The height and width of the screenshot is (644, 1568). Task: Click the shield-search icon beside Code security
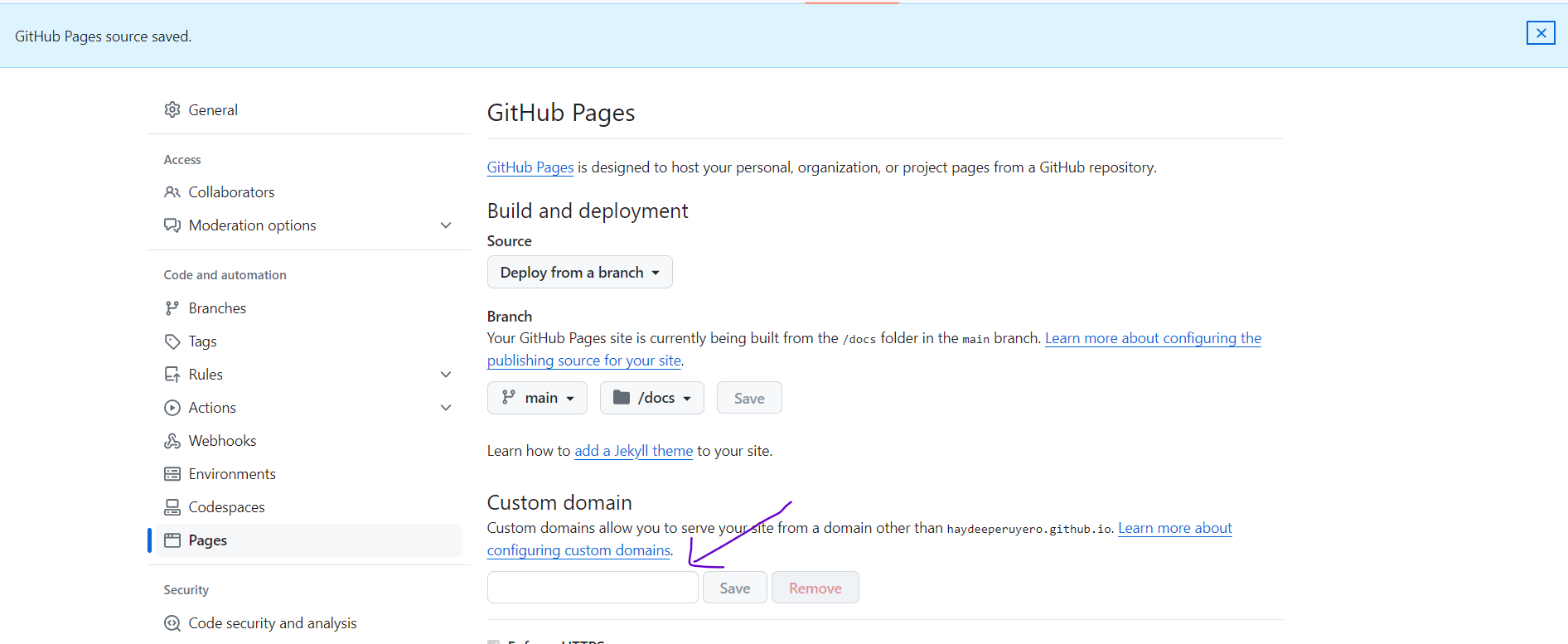click(172, 623)
